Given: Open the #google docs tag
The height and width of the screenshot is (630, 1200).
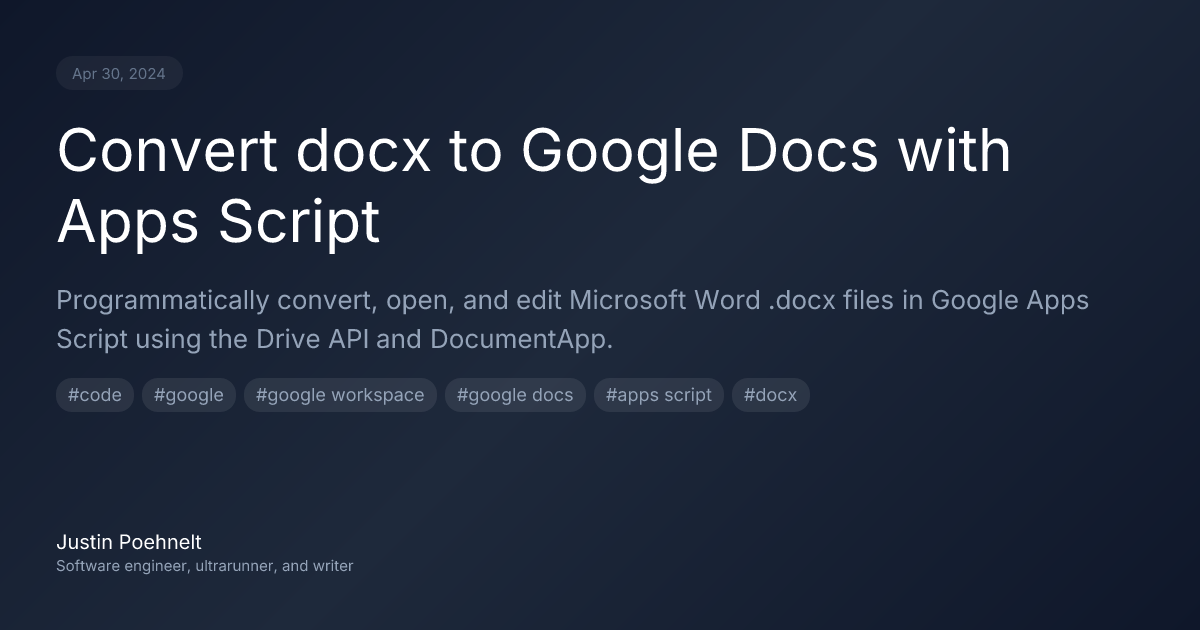Looking at the screenshot, I should [515, 395].
